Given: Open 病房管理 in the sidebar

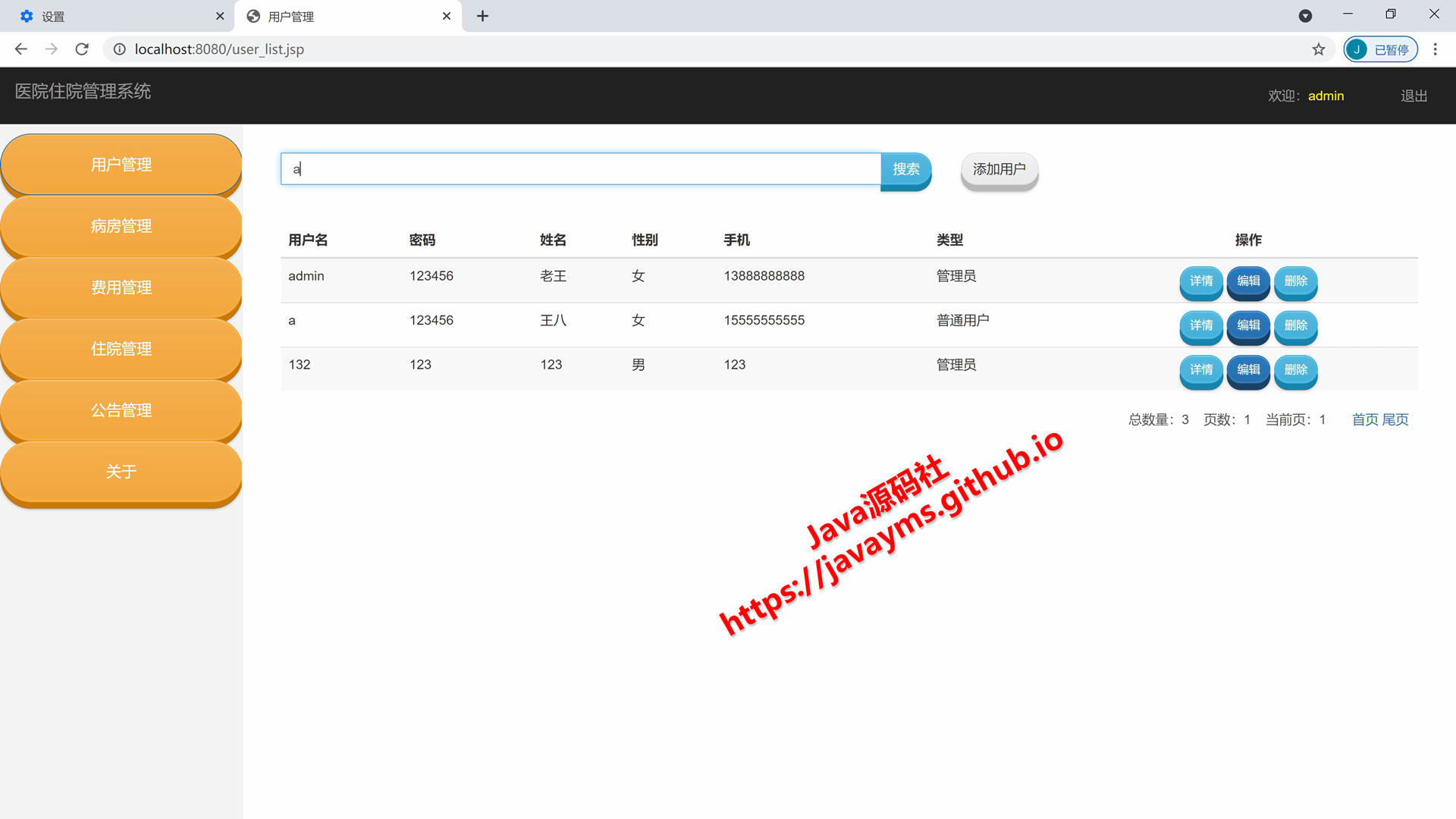Looking at the screenshot, I should pyautogui.click(x=121, y=226).
